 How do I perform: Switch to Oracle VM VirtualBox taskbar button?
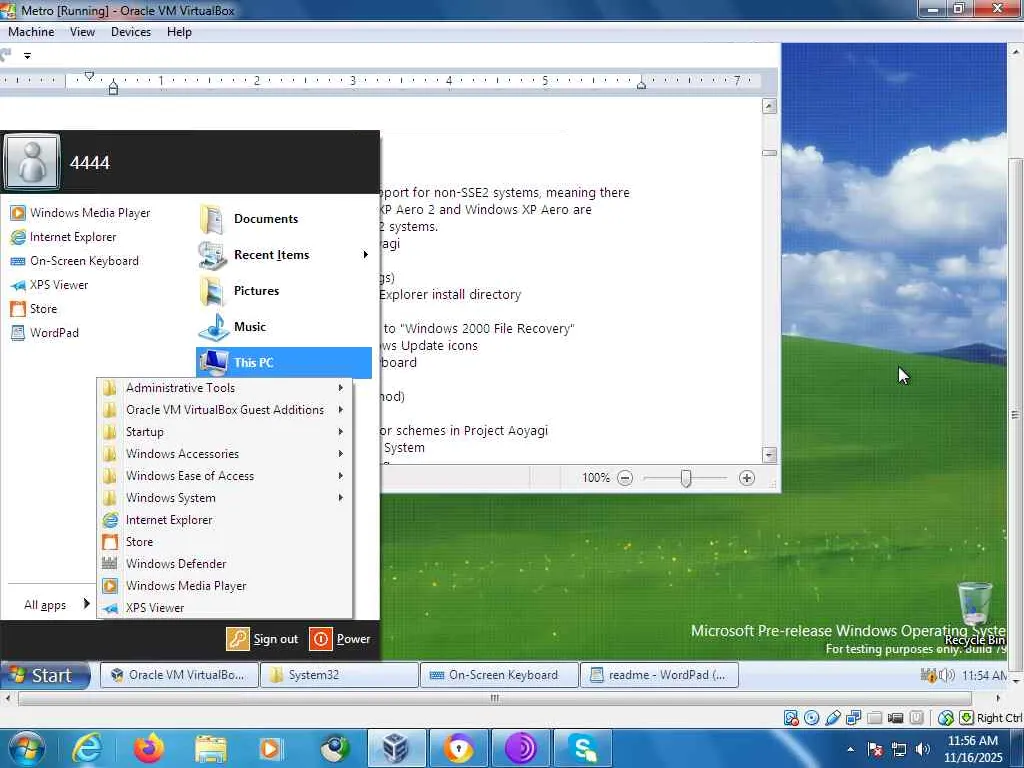[x=179, y=675]
